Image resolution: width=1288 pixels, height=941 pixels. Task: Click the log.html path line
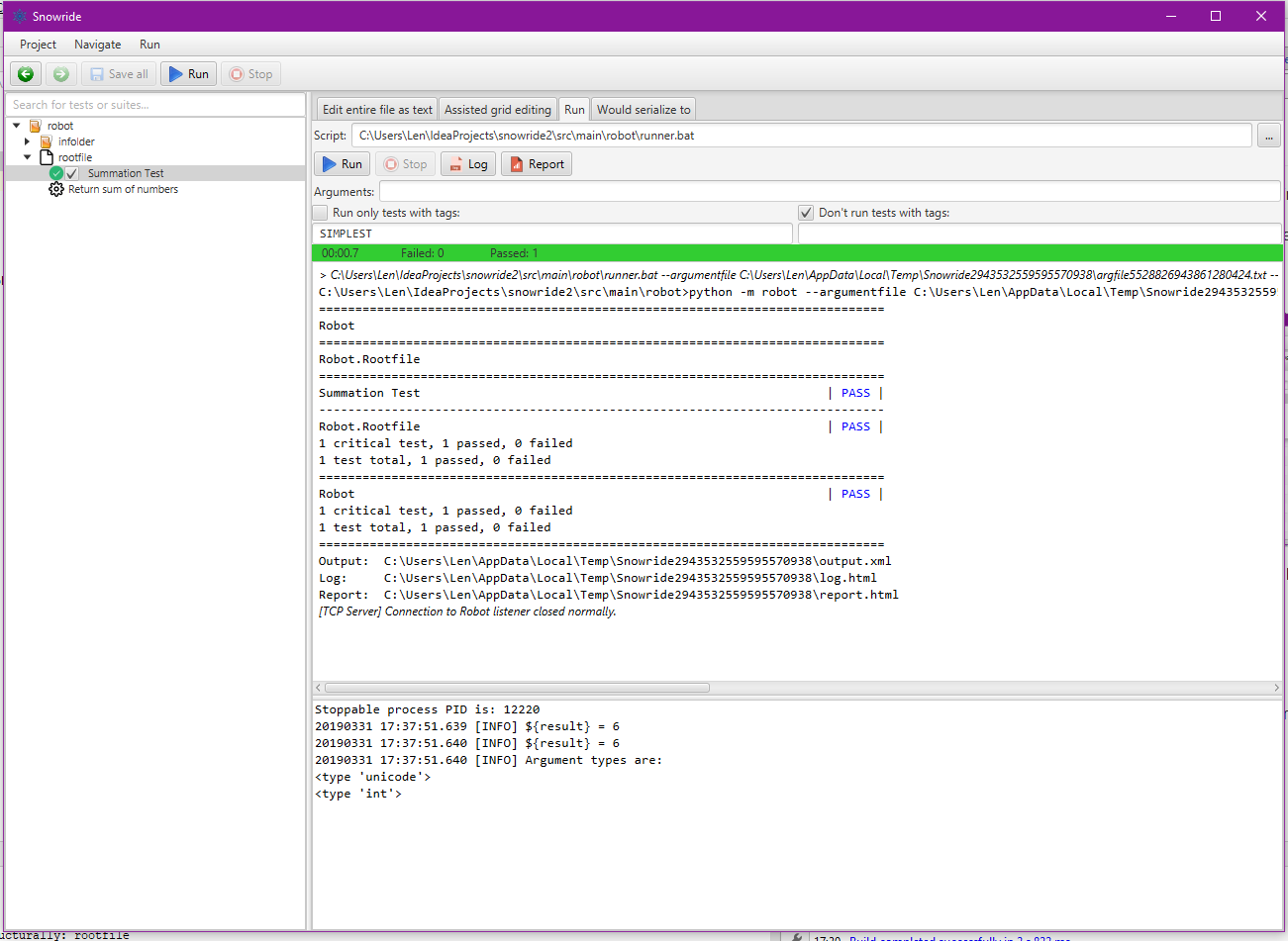tap(598, 578)
